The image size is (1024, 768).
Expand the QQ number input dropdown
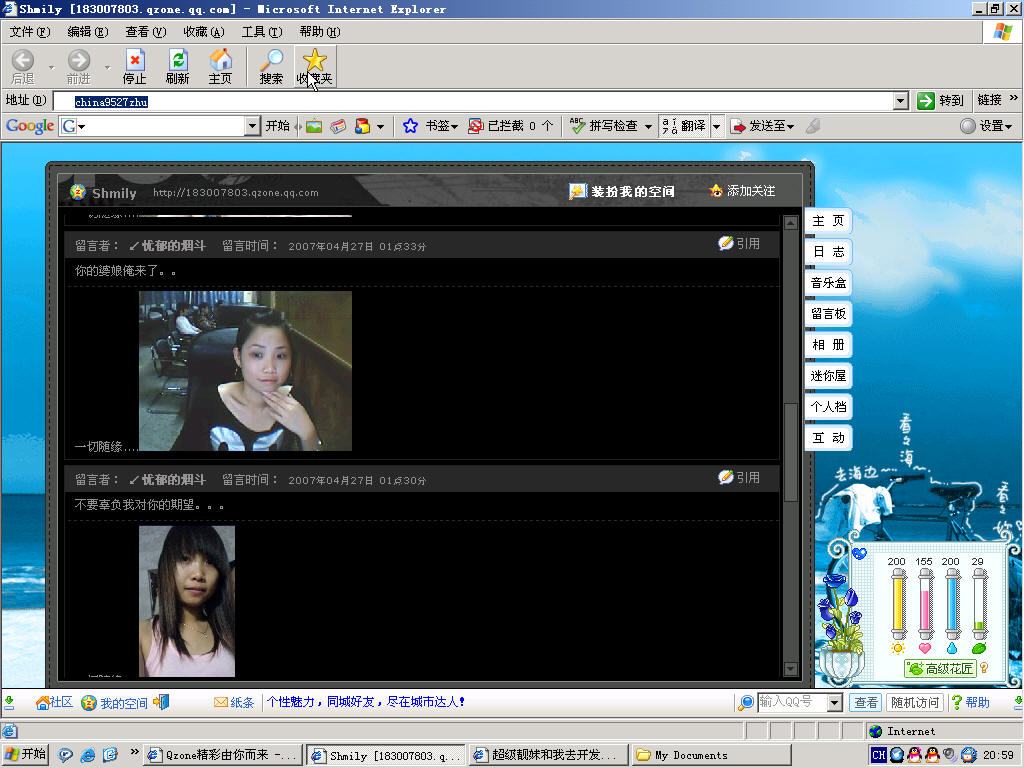[x=834, y=703]
